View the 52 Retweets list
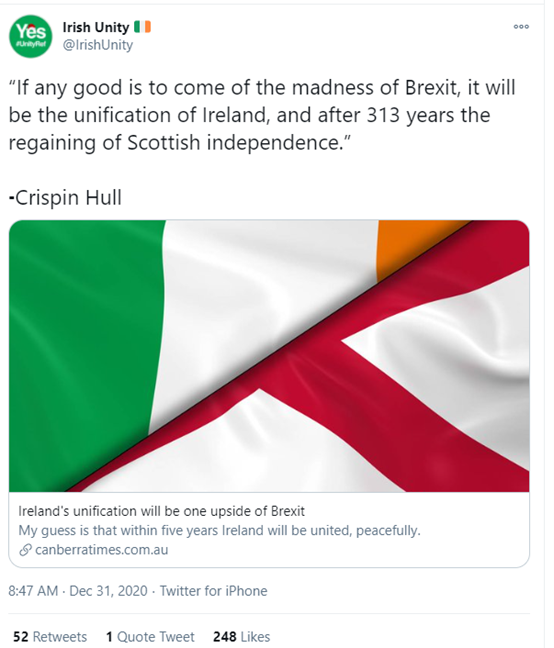 point(50,636)
